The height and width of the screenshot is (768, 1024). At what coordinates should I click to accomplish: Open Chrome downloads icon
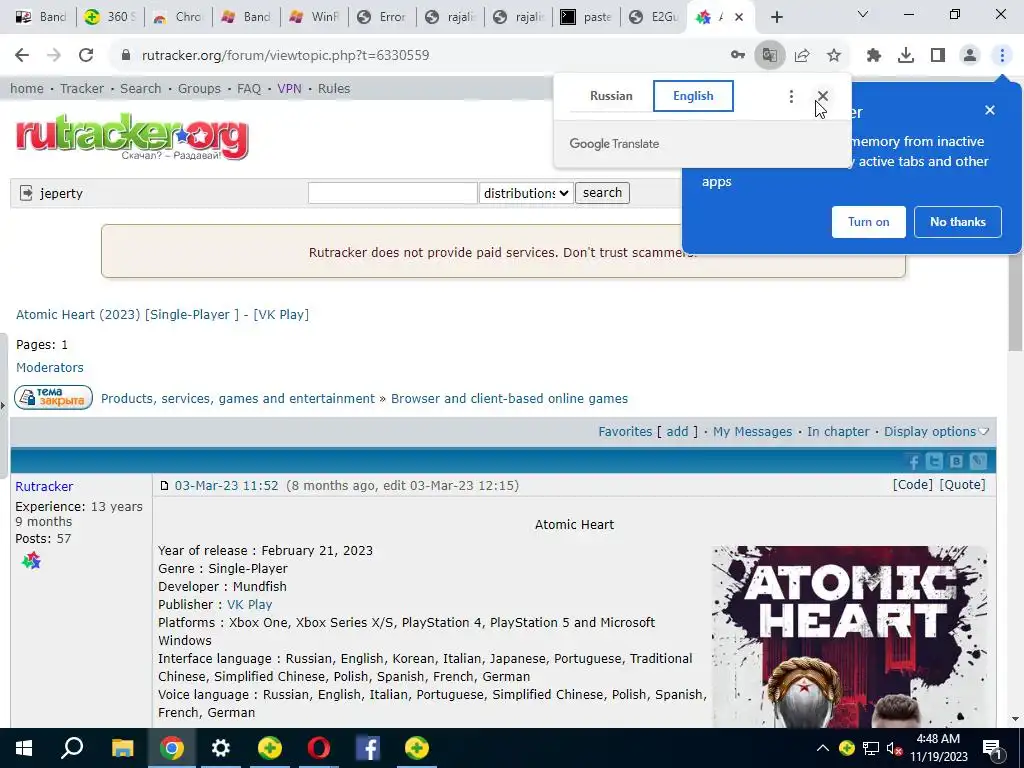906,56
